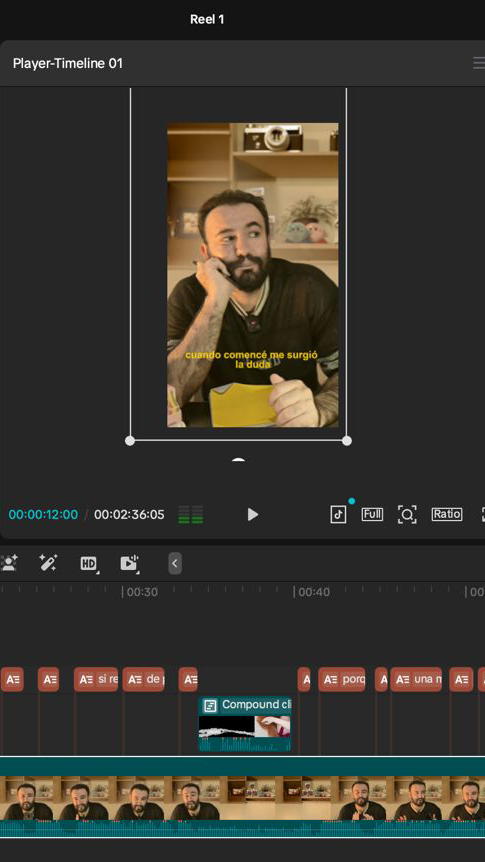Select subtitle clip between 'porq' and 'una m'
The image size is (485, 862).
point(382,679)
